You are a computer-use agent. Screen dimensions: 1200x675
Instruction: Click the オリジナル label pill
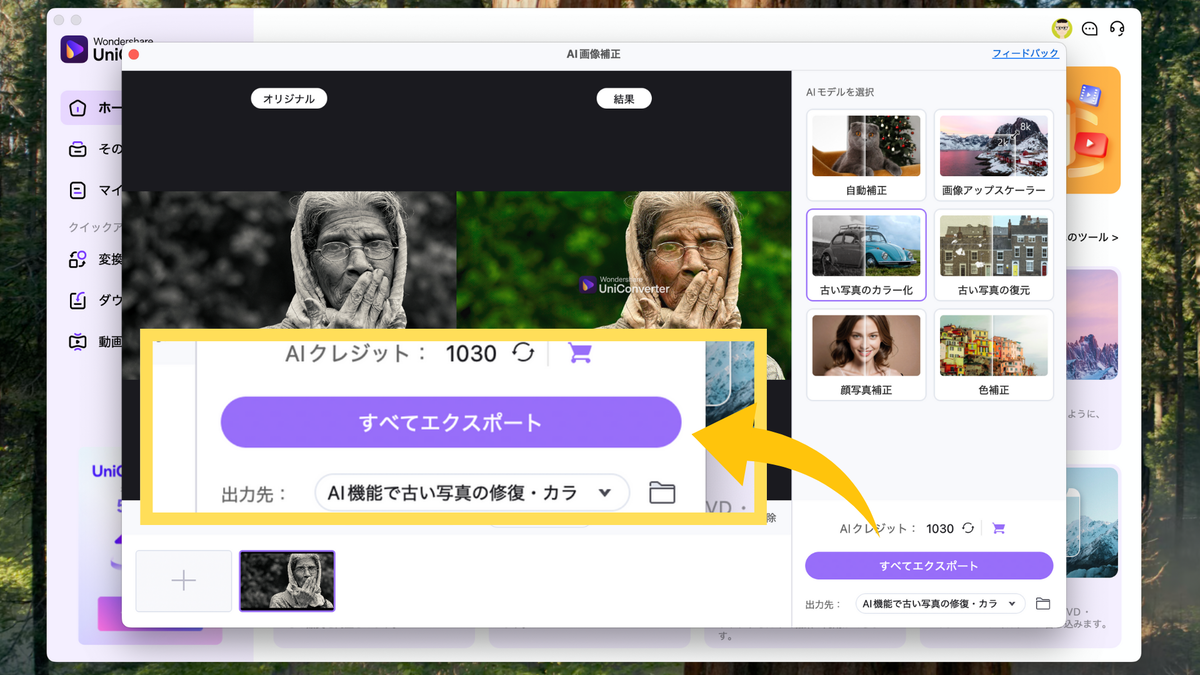(x=289, y=98)
